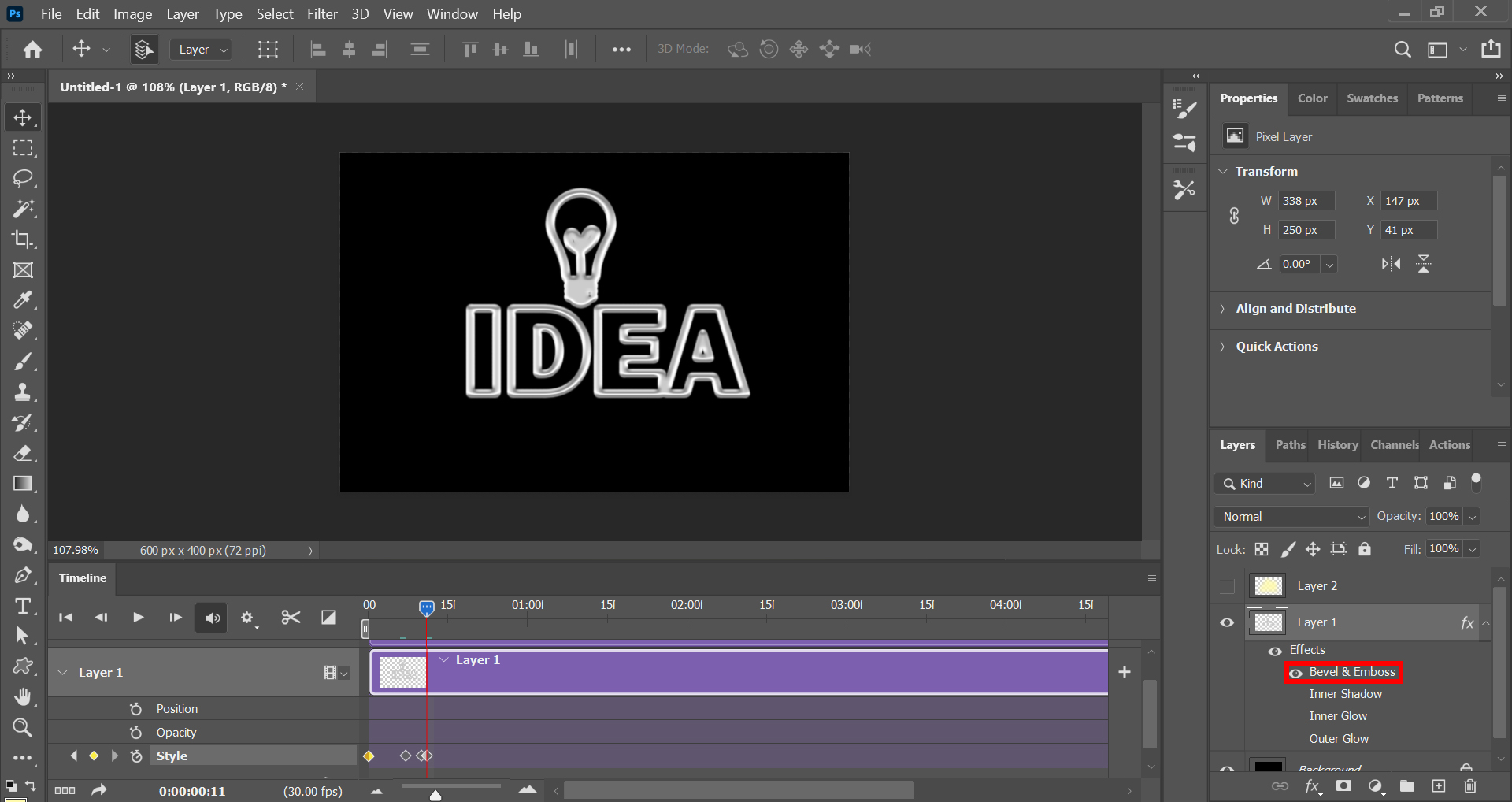
Task: Toggle Position keyframe stopwatch
Action: [135, 709]
